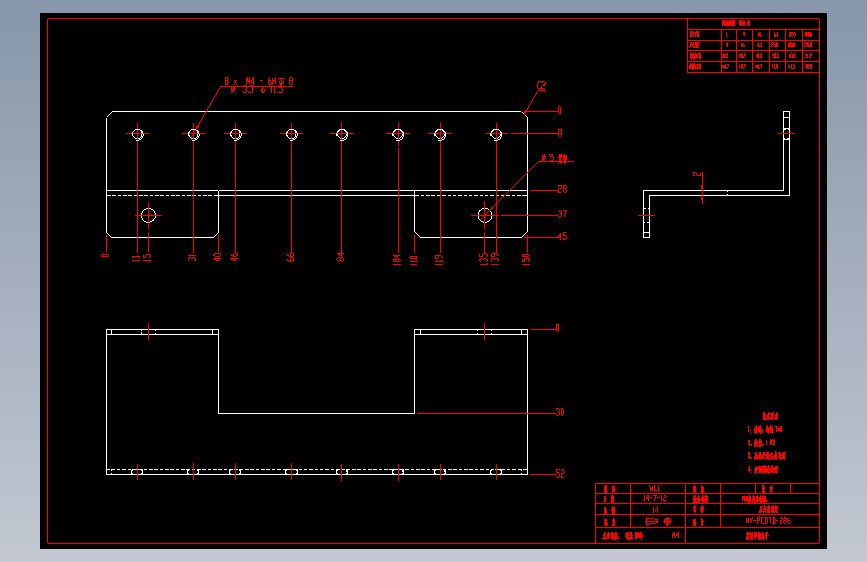
Task: Click dimension 52 on the bottom view
Action: tap(560, 473)
